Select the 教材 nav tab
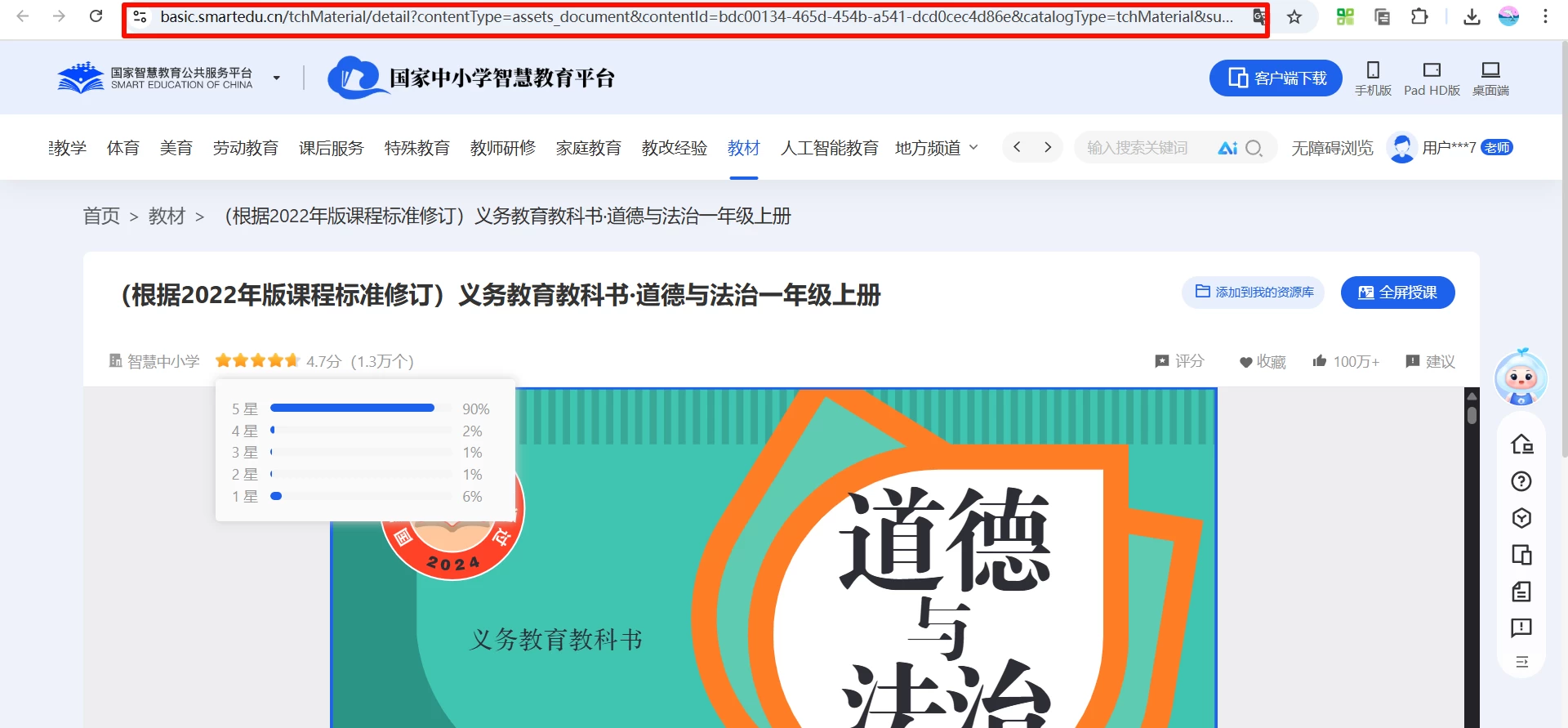 [744, 148]
